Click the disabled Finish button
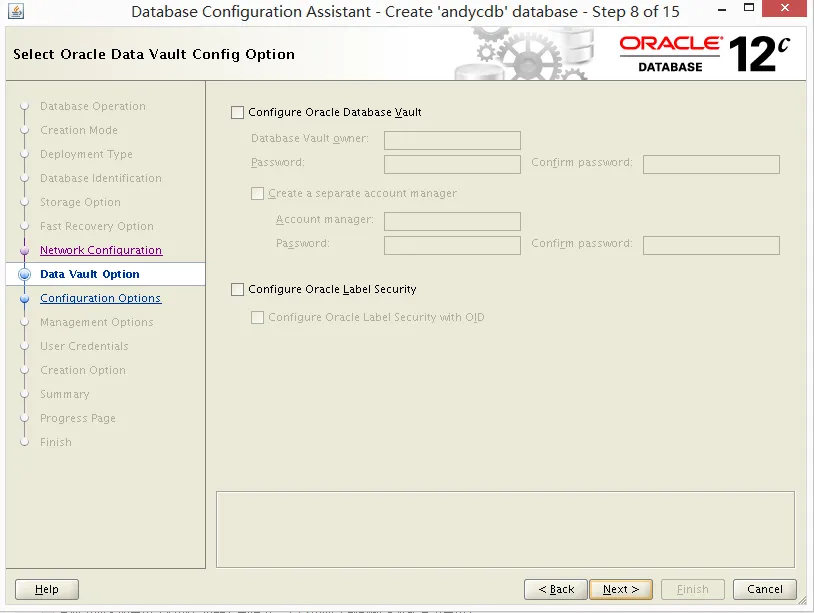 pyautogui.click(x=693, y=589)
